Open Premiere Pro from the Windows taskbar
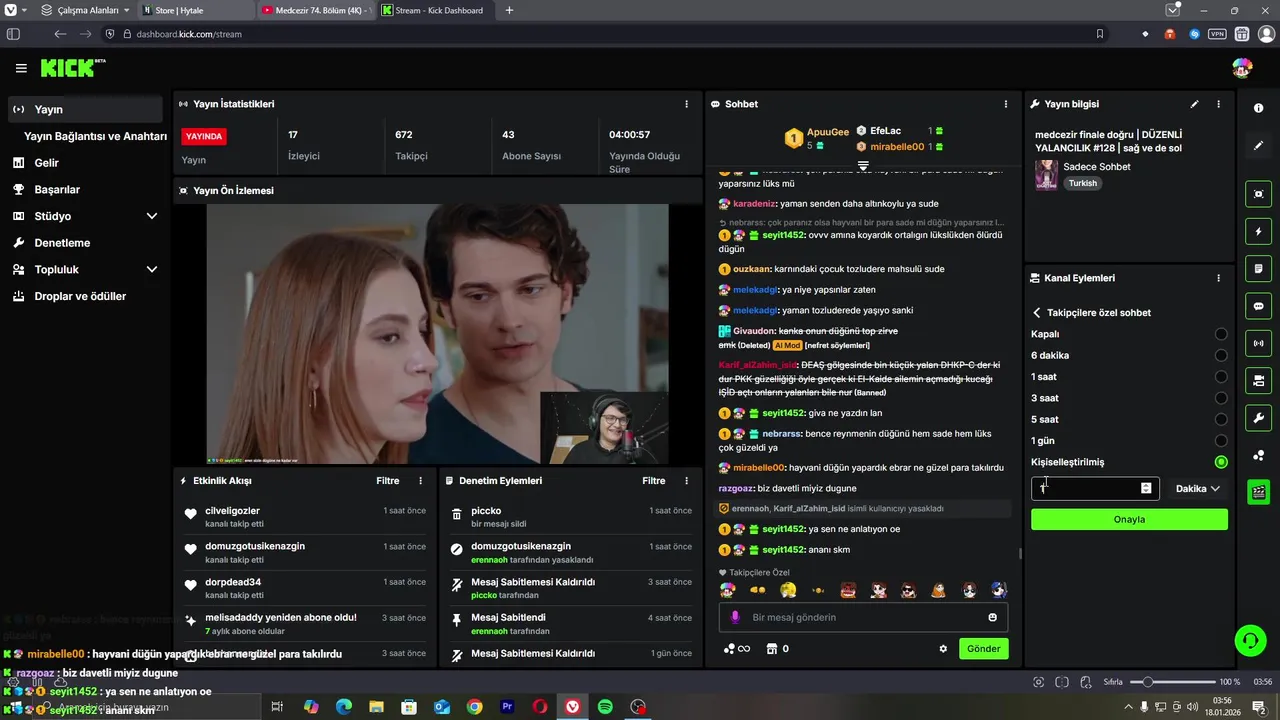 tap(507, 707)
